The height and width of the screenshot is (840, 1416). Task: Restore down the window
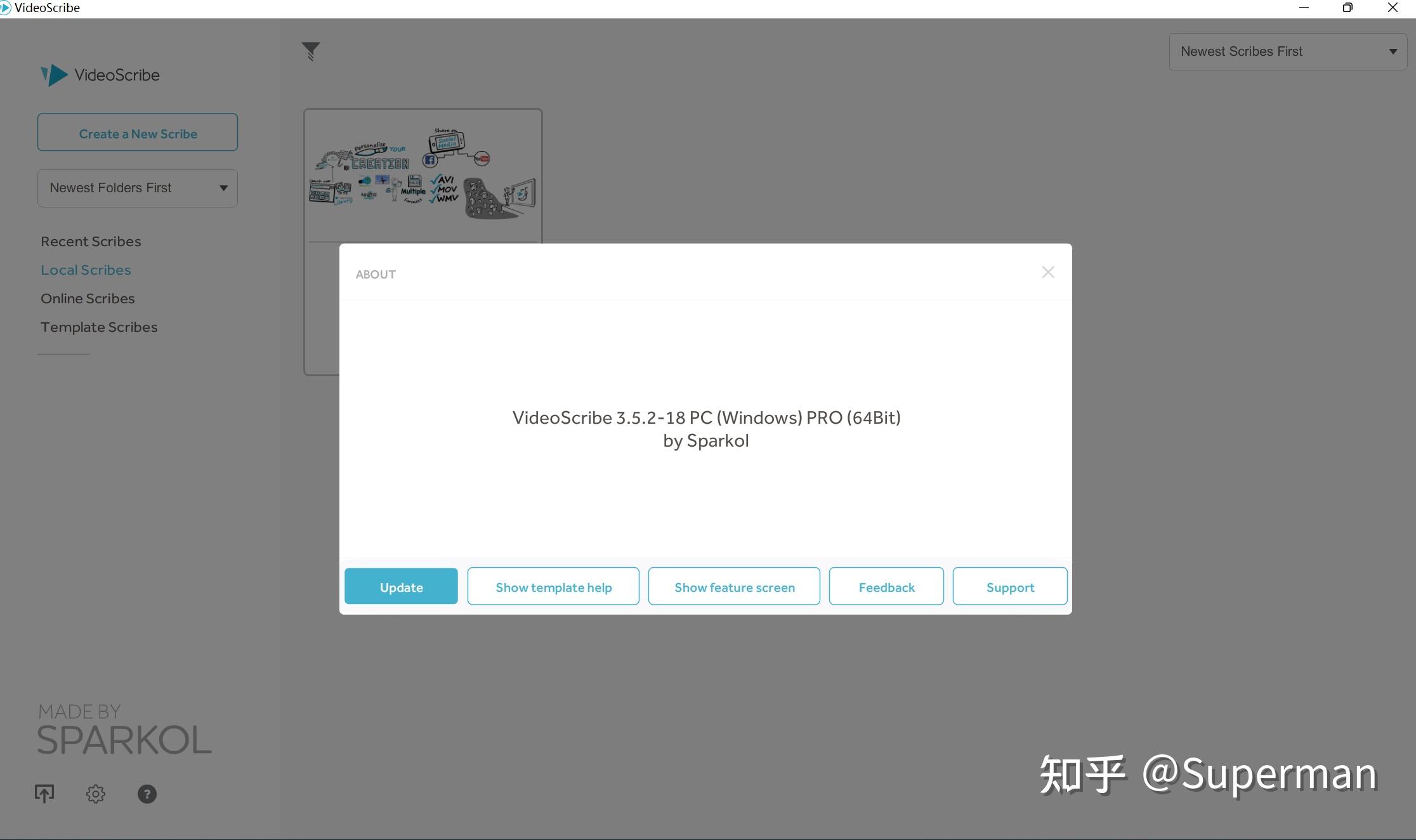(1347, 8)
